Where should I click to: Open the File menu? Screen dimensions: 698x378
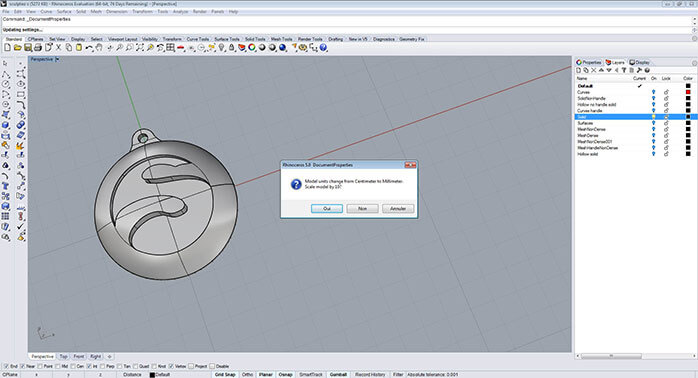tap(6, 12)
